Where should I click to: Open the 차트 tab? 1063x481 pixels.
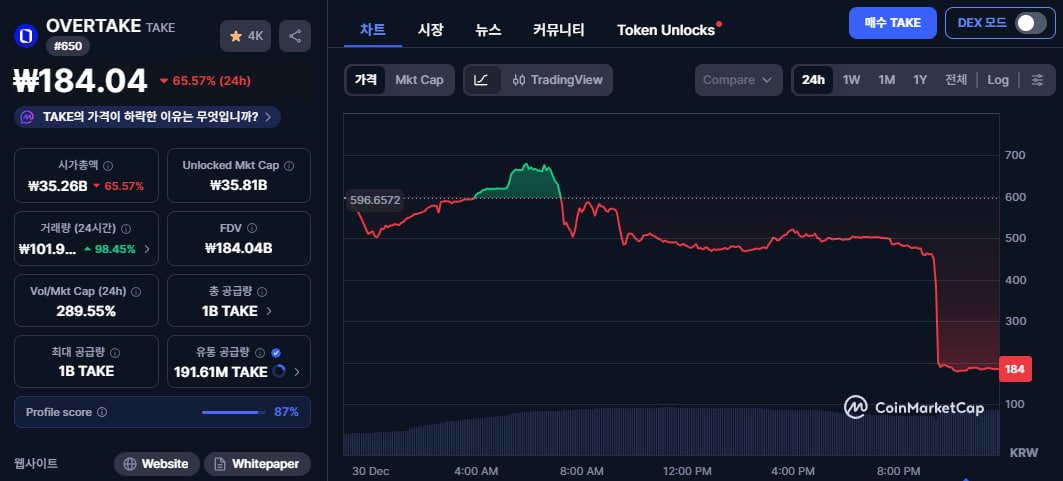pos(373,30)
